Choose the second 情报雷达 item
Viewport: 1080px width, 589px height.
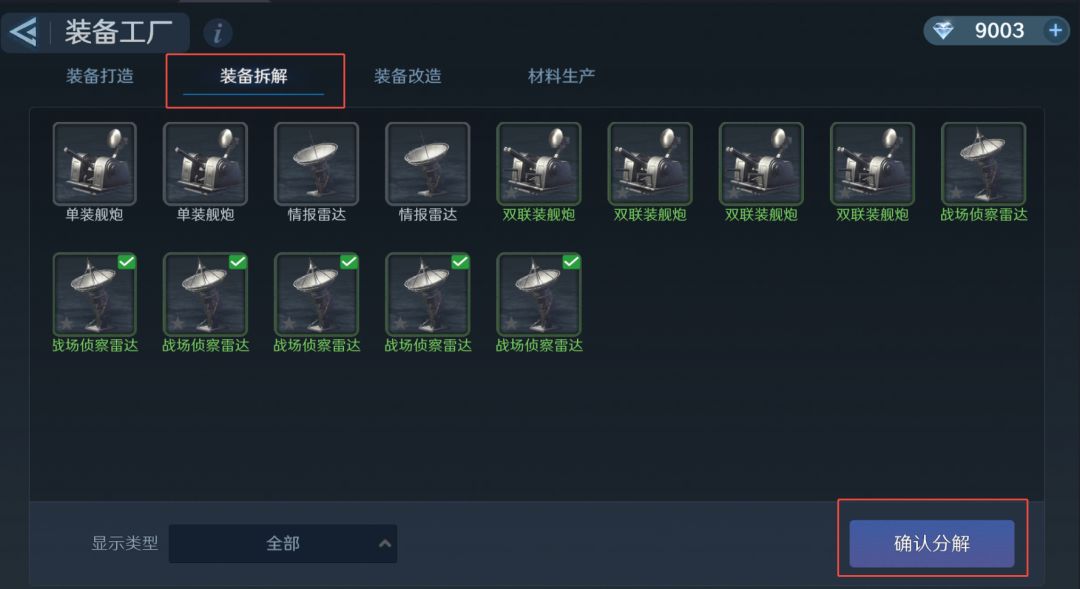(428, 164)
